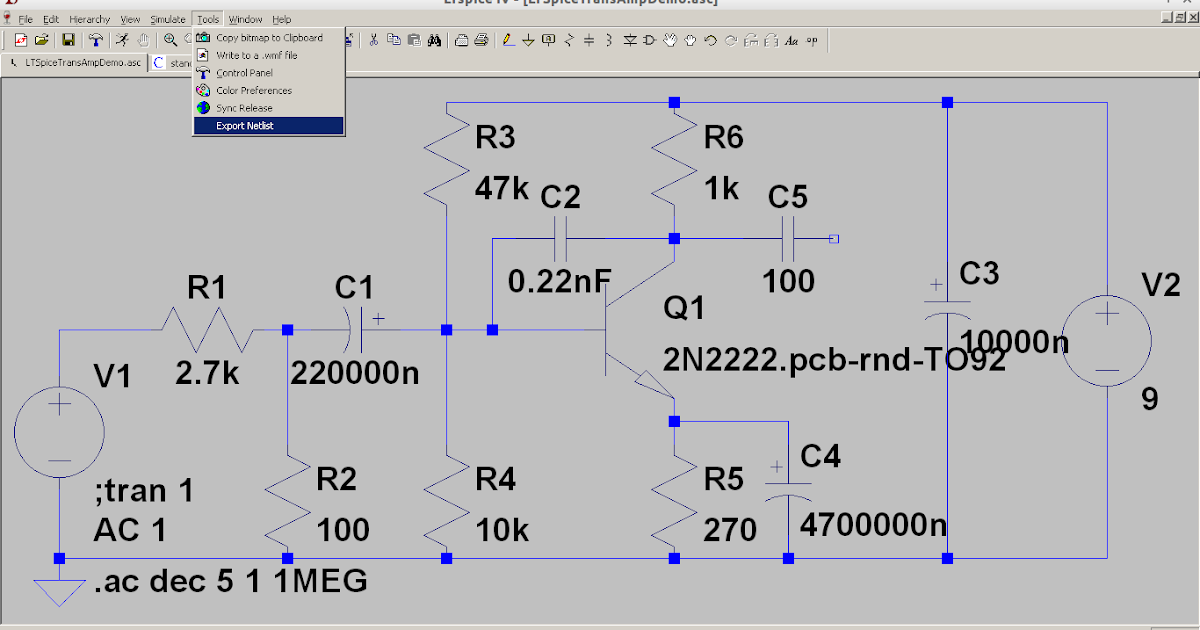Viewport: 1200px width, 630px height.
Task: Add text using the Aa tool
Action: [790, 40]
